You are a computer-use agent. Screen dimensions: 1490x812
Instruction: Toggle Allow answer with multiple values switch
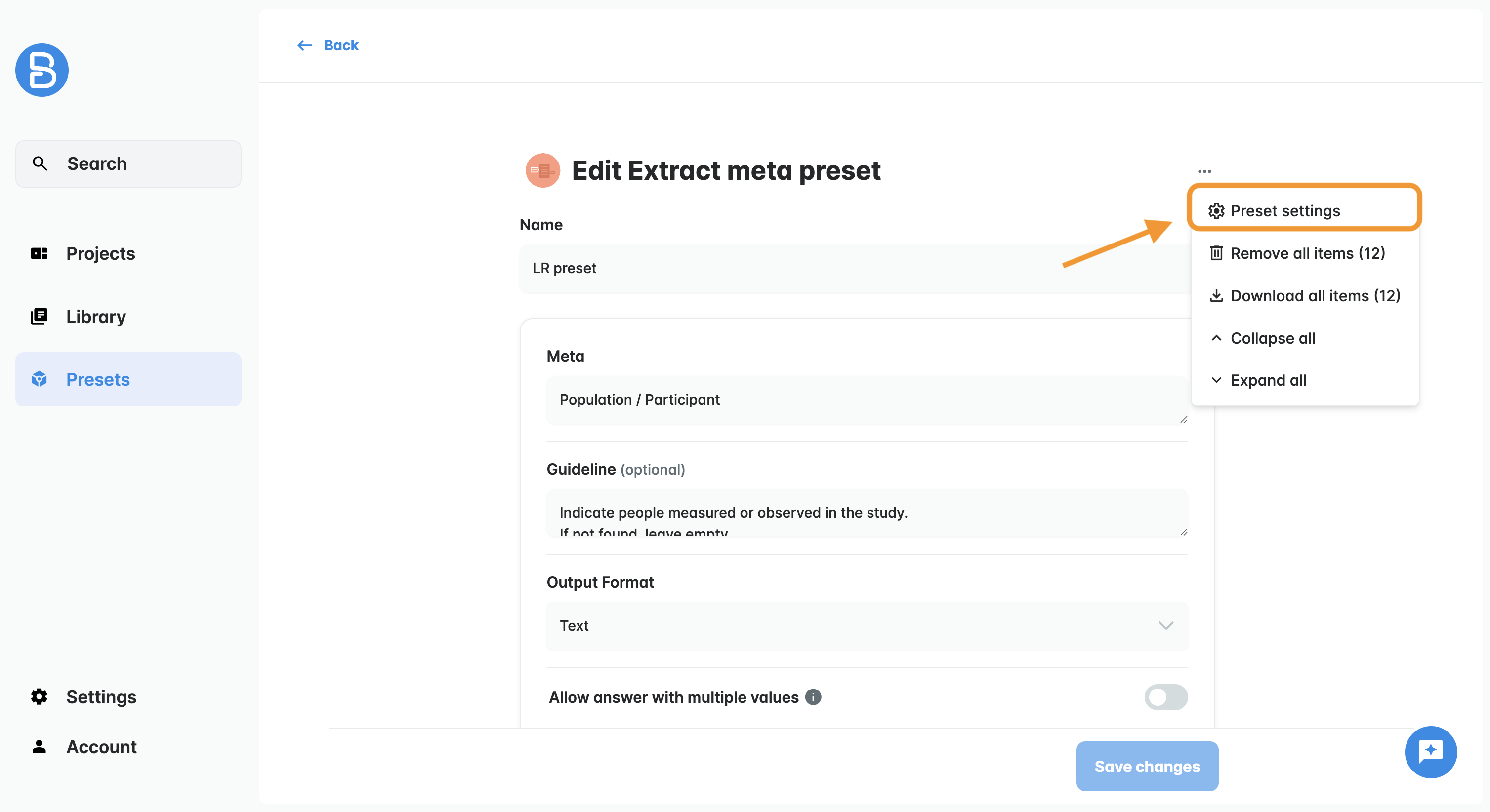click(1165, 697)
